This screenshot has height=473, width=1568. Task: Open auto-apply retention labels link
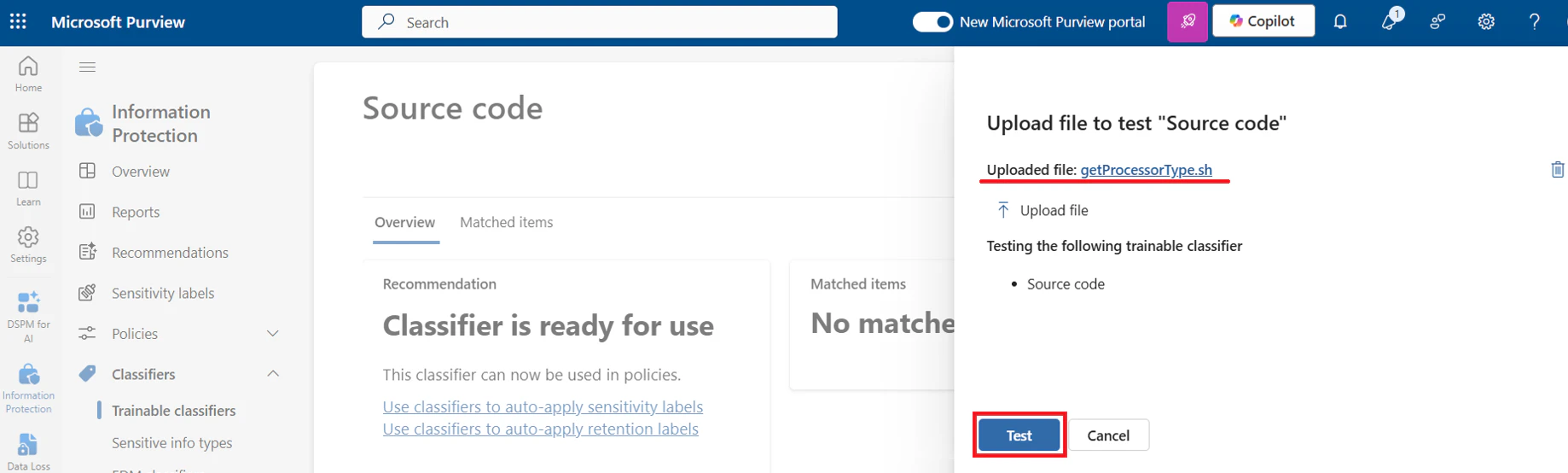click(x=540, y=429)
